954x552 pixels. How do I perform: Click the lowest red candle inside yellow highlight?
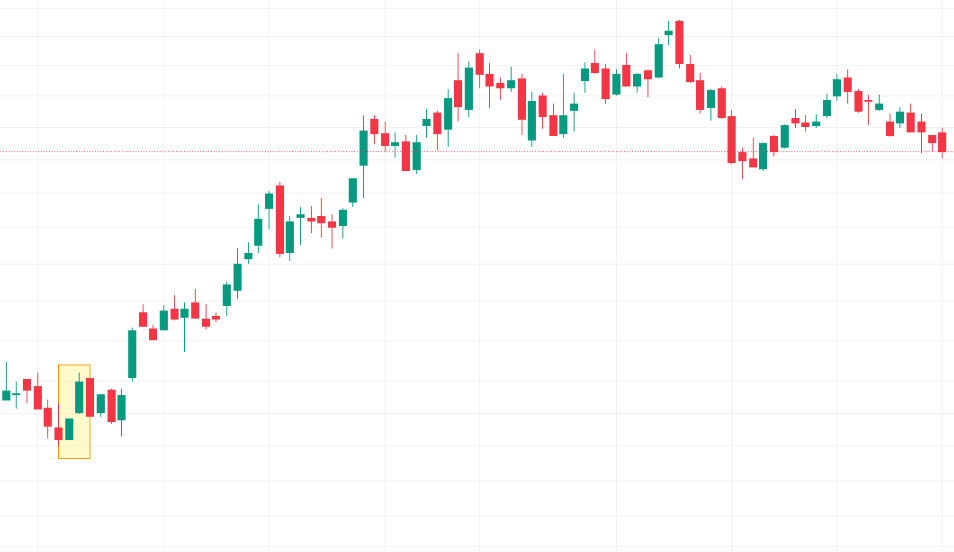click(x=58, y=433)
